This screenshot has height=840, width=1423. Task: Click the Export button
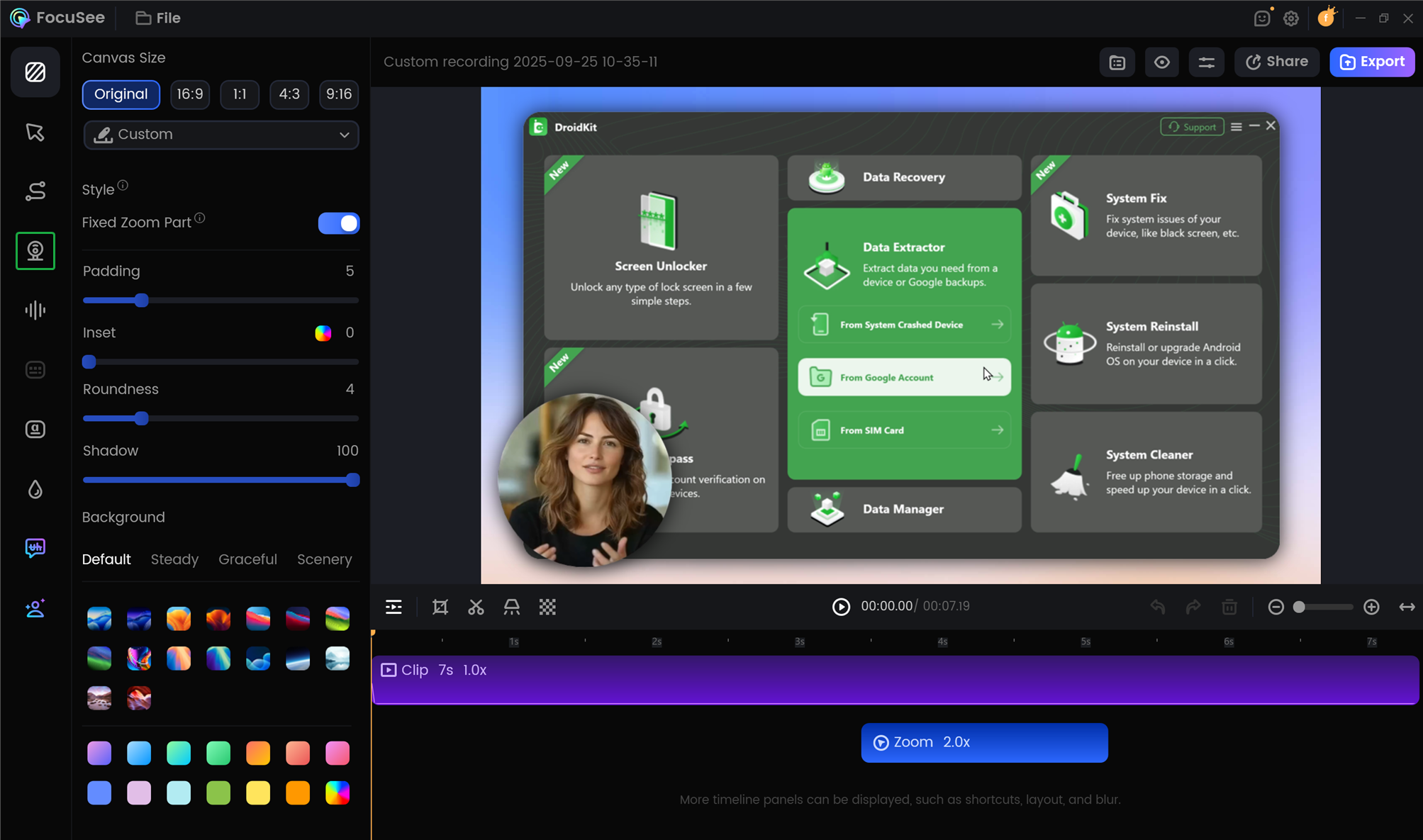[x=1372, y=62]
